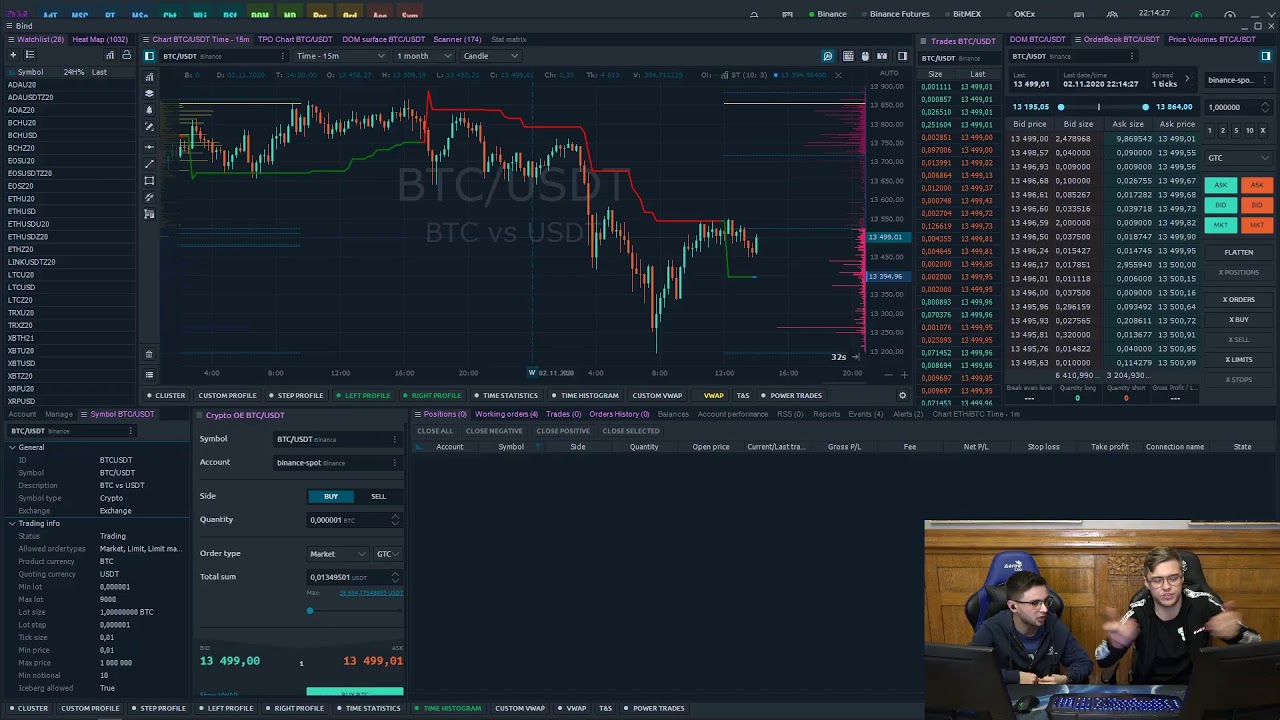Screen dimensions: 1280x720
Task: Open the alert bell tool in chart toolbar
Action: [x=149, y=110]
